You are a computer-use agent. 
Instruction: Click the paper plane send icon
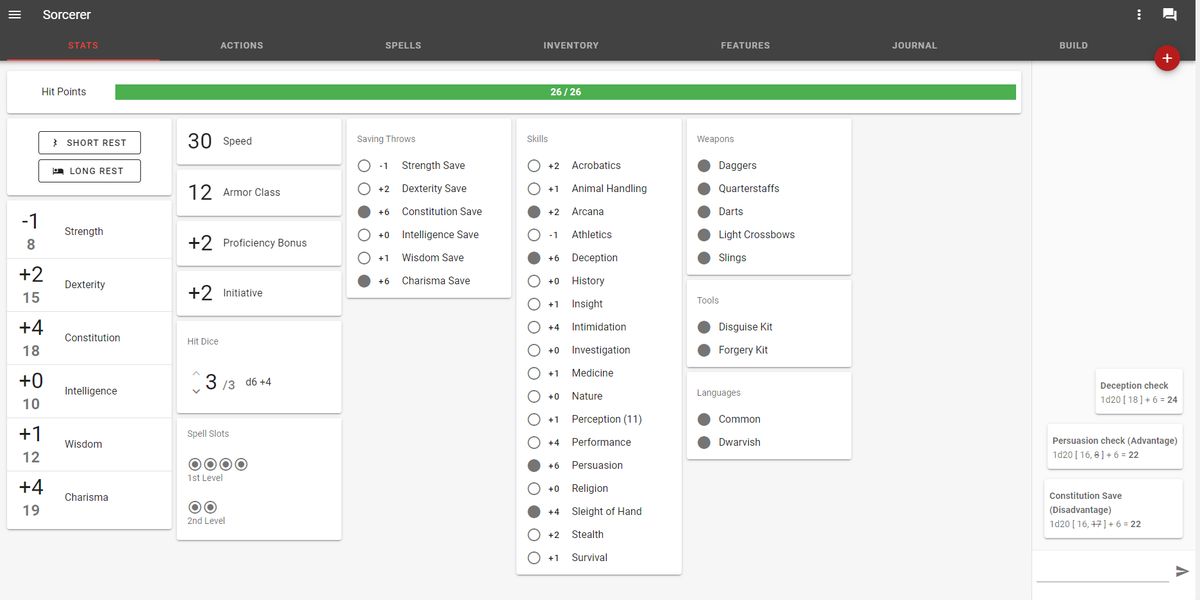pyautogui.click(x=1183, y=570)
